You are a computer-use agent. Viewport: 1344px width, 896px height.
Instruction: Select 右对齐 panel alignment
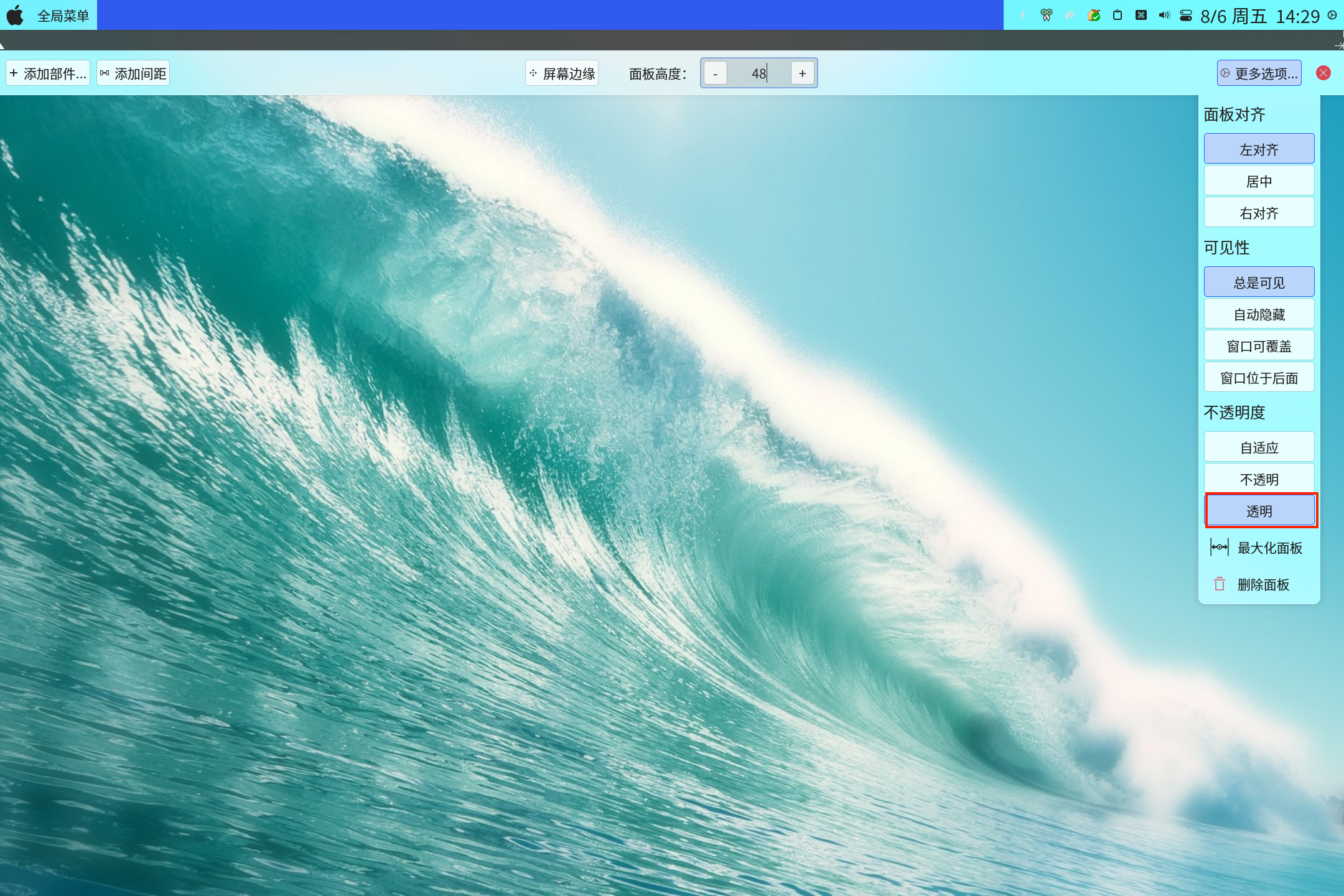[x=1259, y=213]
